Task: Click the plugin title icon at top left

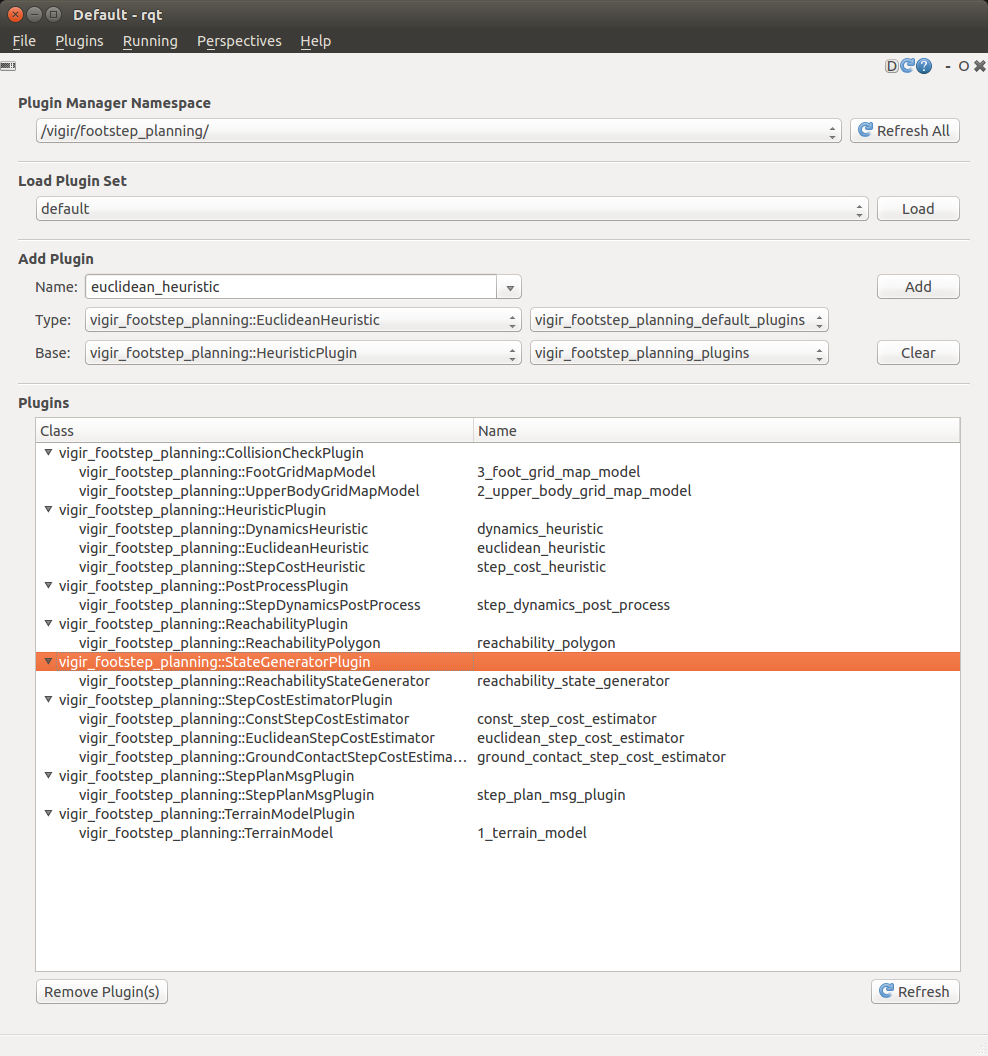Action: [8, 66]
